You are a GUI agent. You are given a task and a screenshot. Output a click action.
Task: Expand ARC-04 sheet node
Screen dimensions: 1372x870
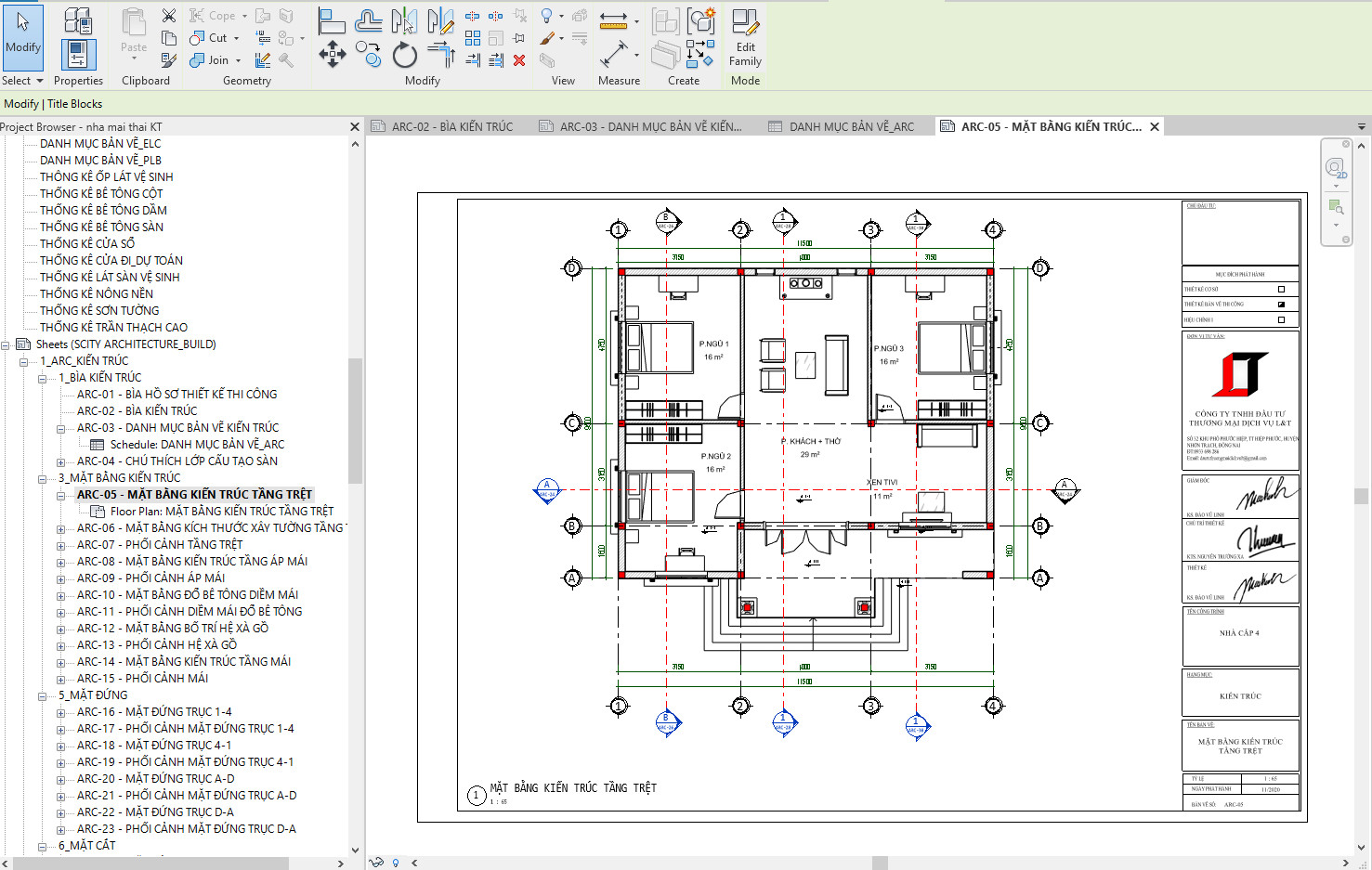pyautogui.click(x=61, y=461)
